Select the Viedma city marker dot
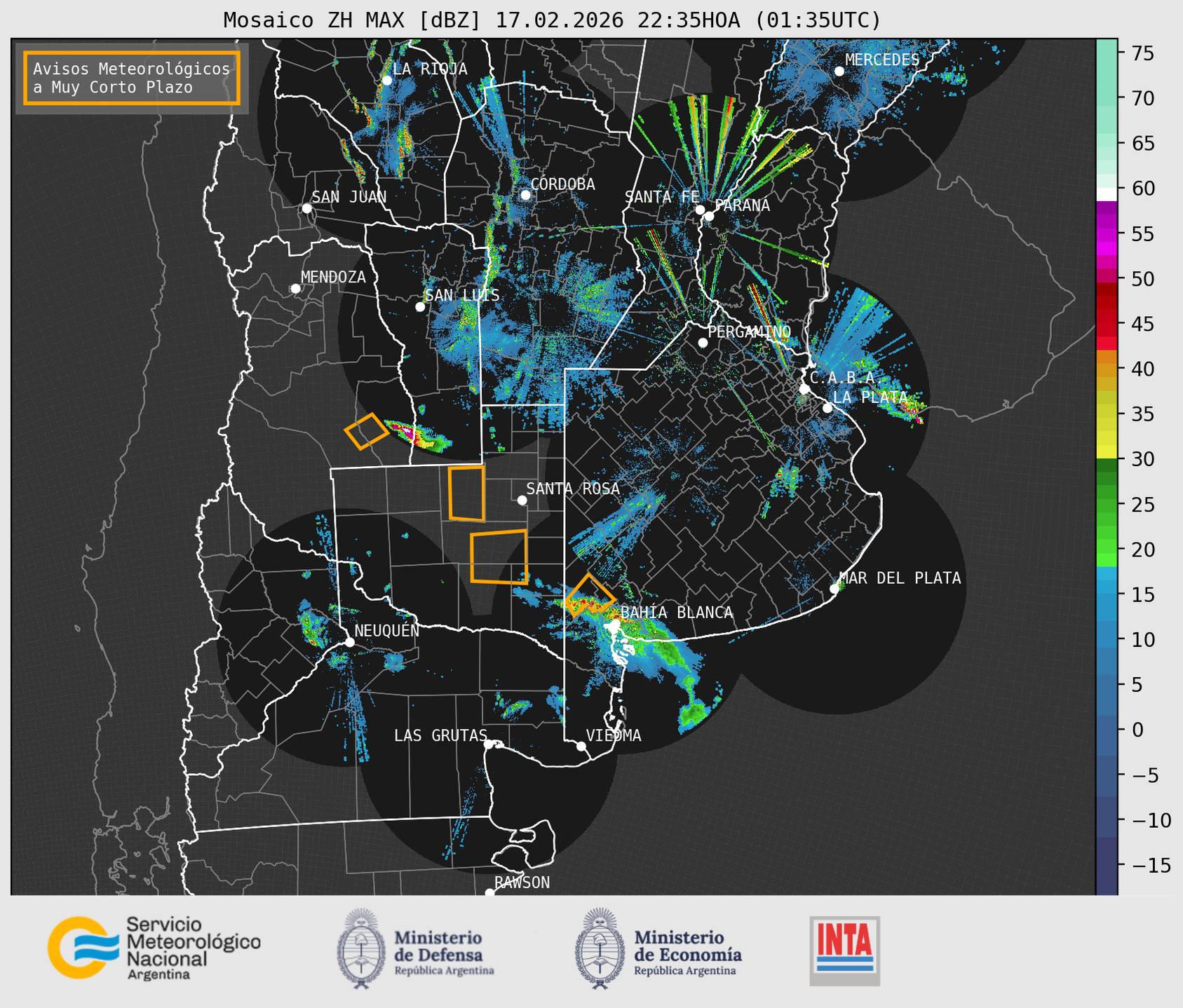 581,746
